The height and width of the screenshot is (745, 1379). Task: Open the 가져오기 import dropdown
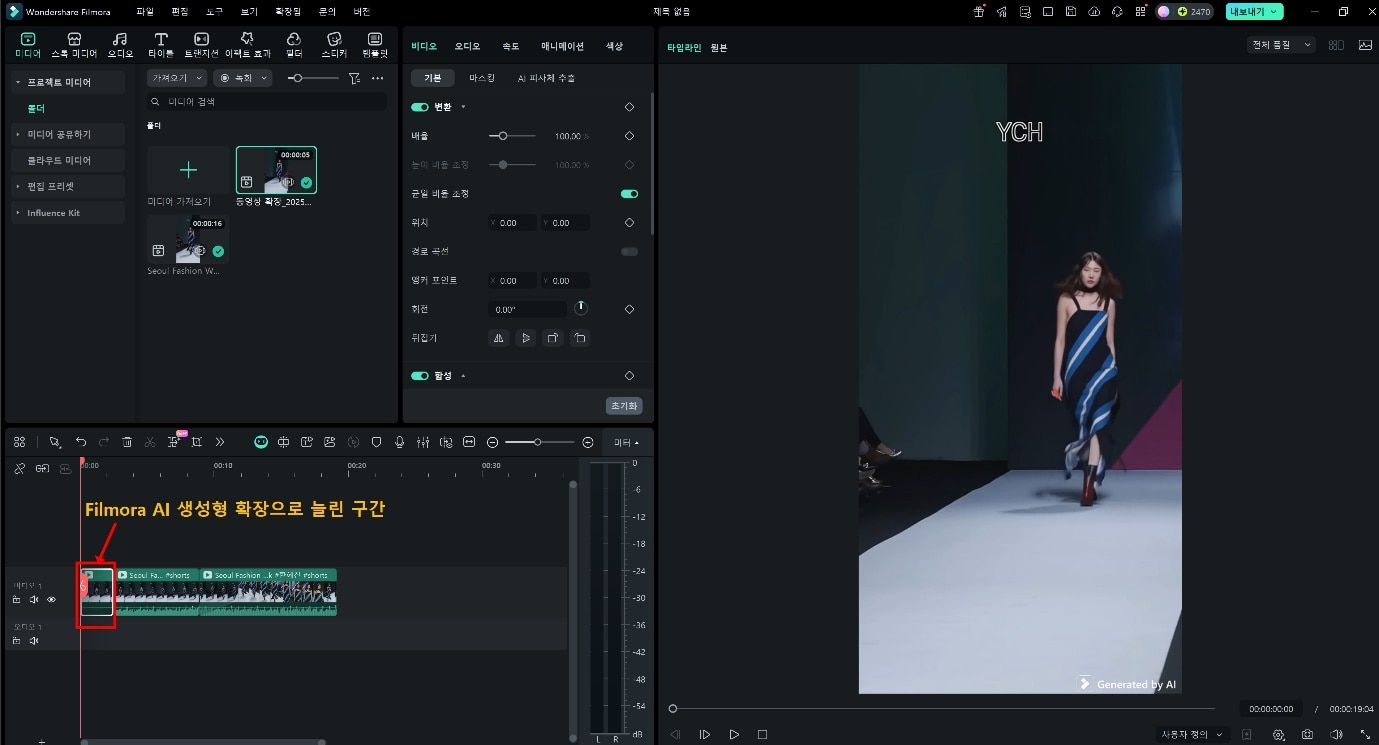click(176, 78)
